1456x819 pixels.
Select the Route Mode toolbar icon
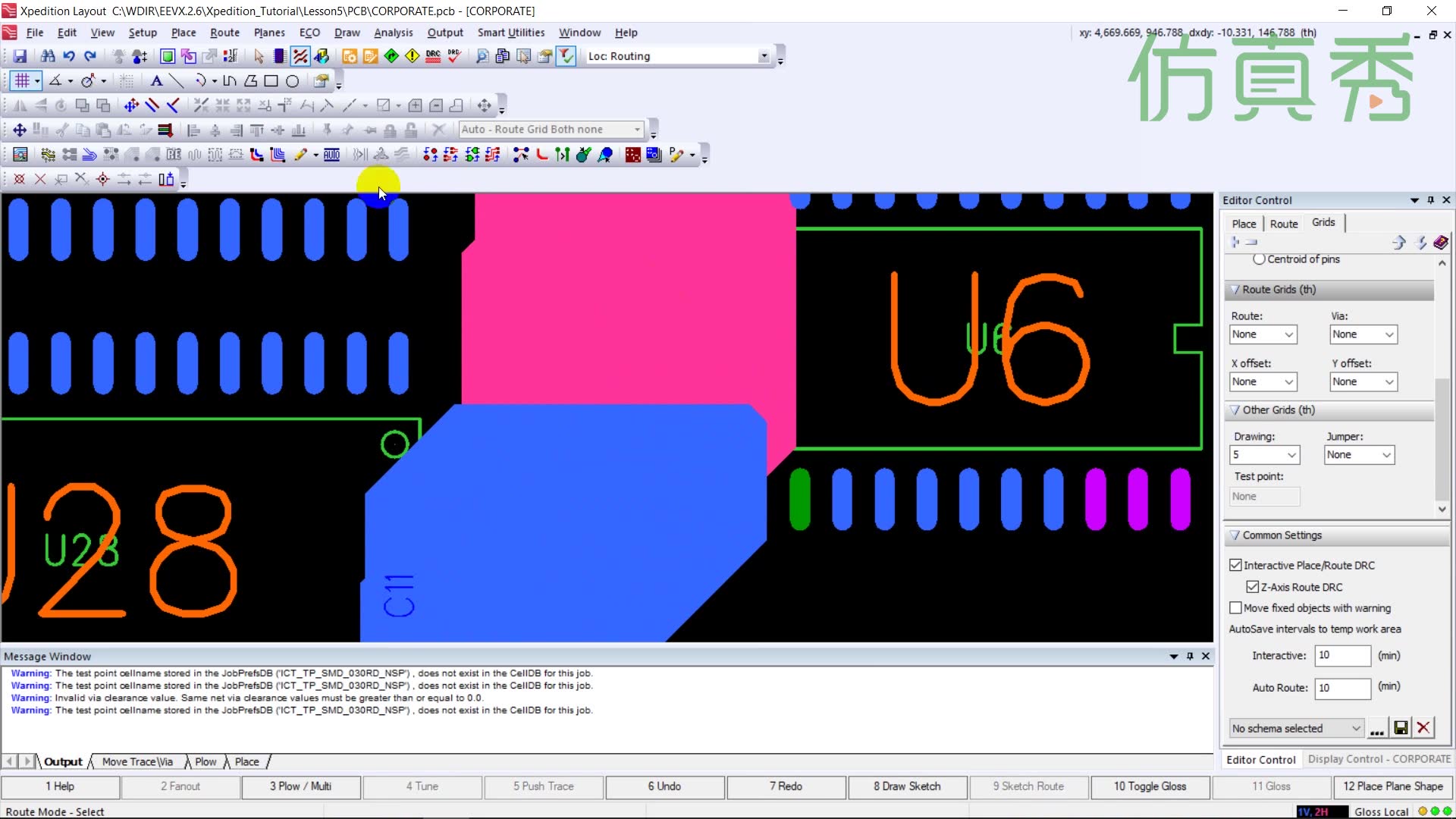click(x=300, y=56)
